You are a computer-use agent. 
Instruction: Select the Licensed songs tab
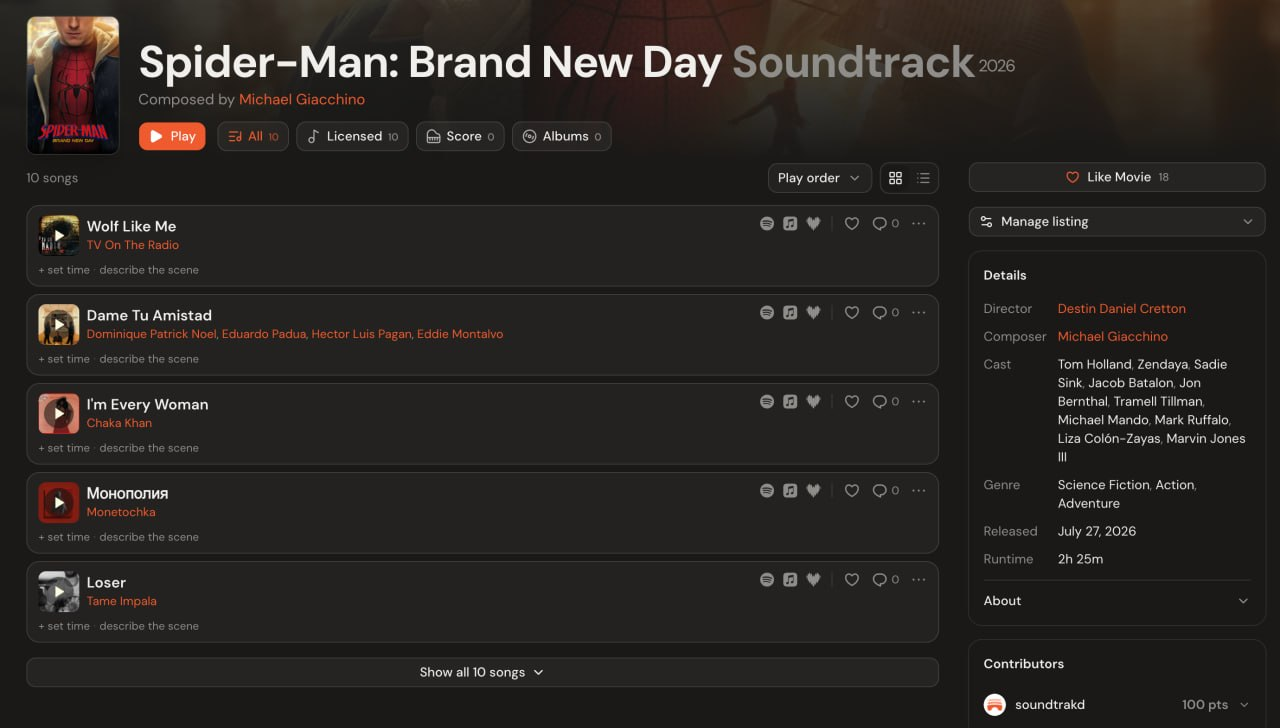click(x=352, y=136)
